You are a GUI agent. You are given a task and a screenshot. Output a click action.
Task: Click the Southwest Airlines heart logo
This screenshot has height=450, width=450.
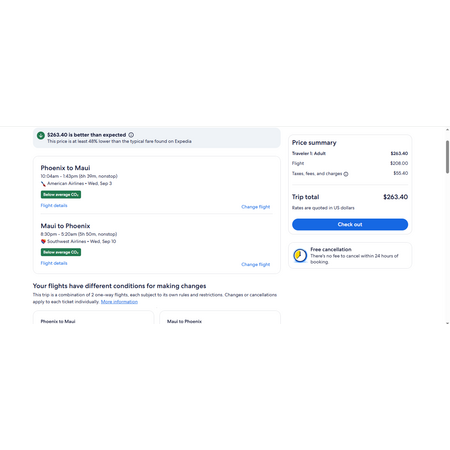click(x=43, y=241)
